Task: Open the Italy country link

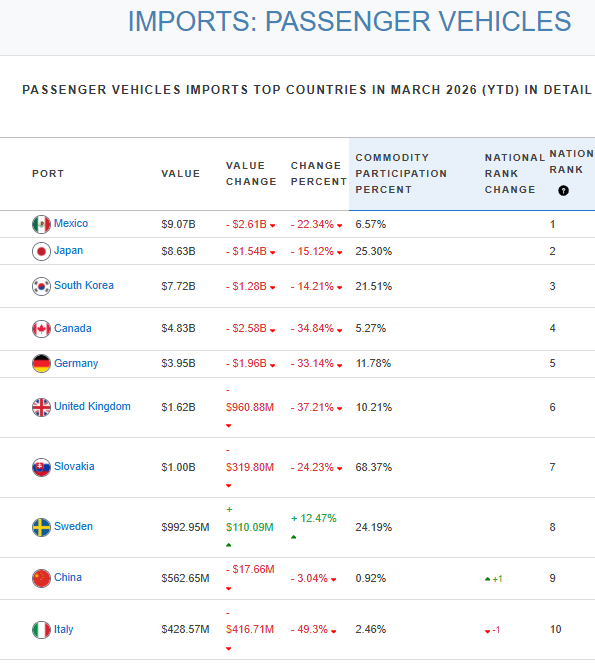Action: coord(64,629)
